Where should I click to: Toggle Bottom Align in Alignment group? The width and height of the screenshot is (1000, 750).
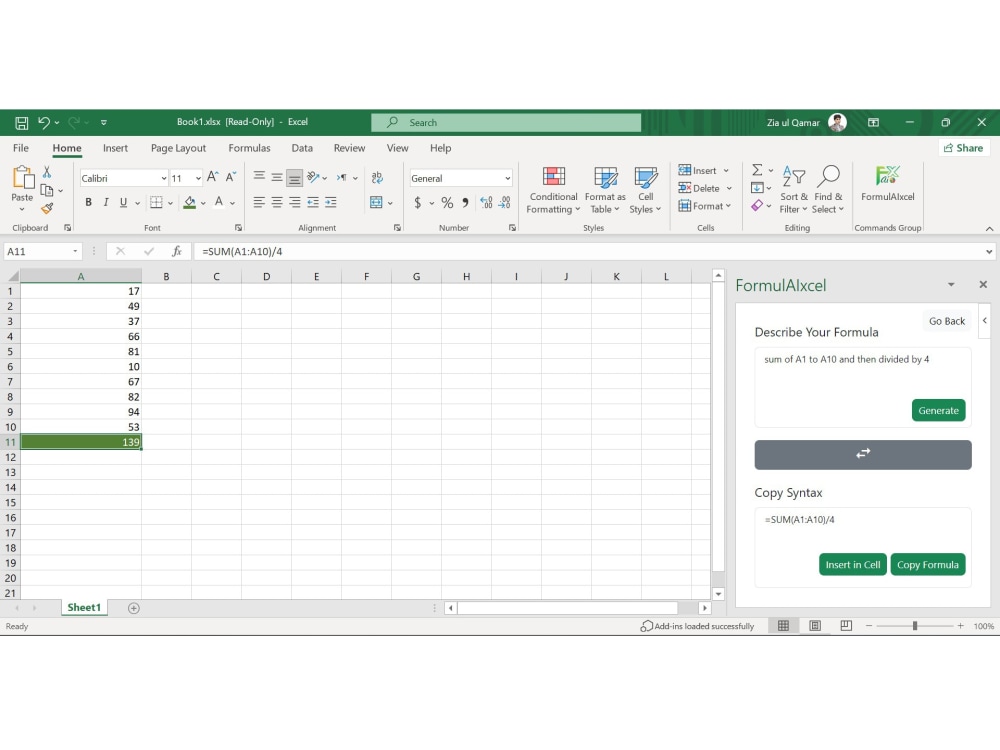tap(294, 178)
